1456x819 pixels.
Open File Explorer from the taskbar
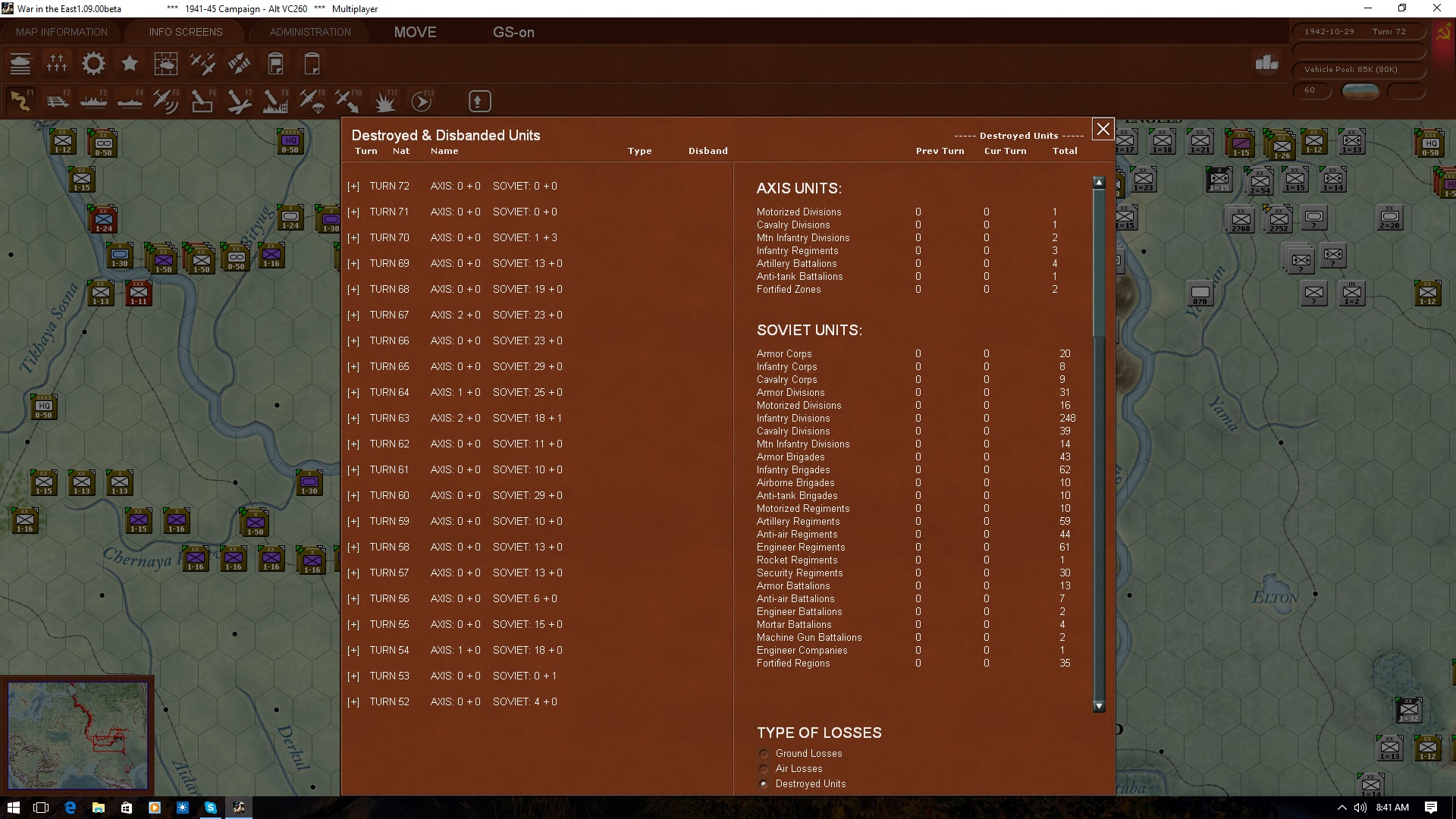[98, 808]
